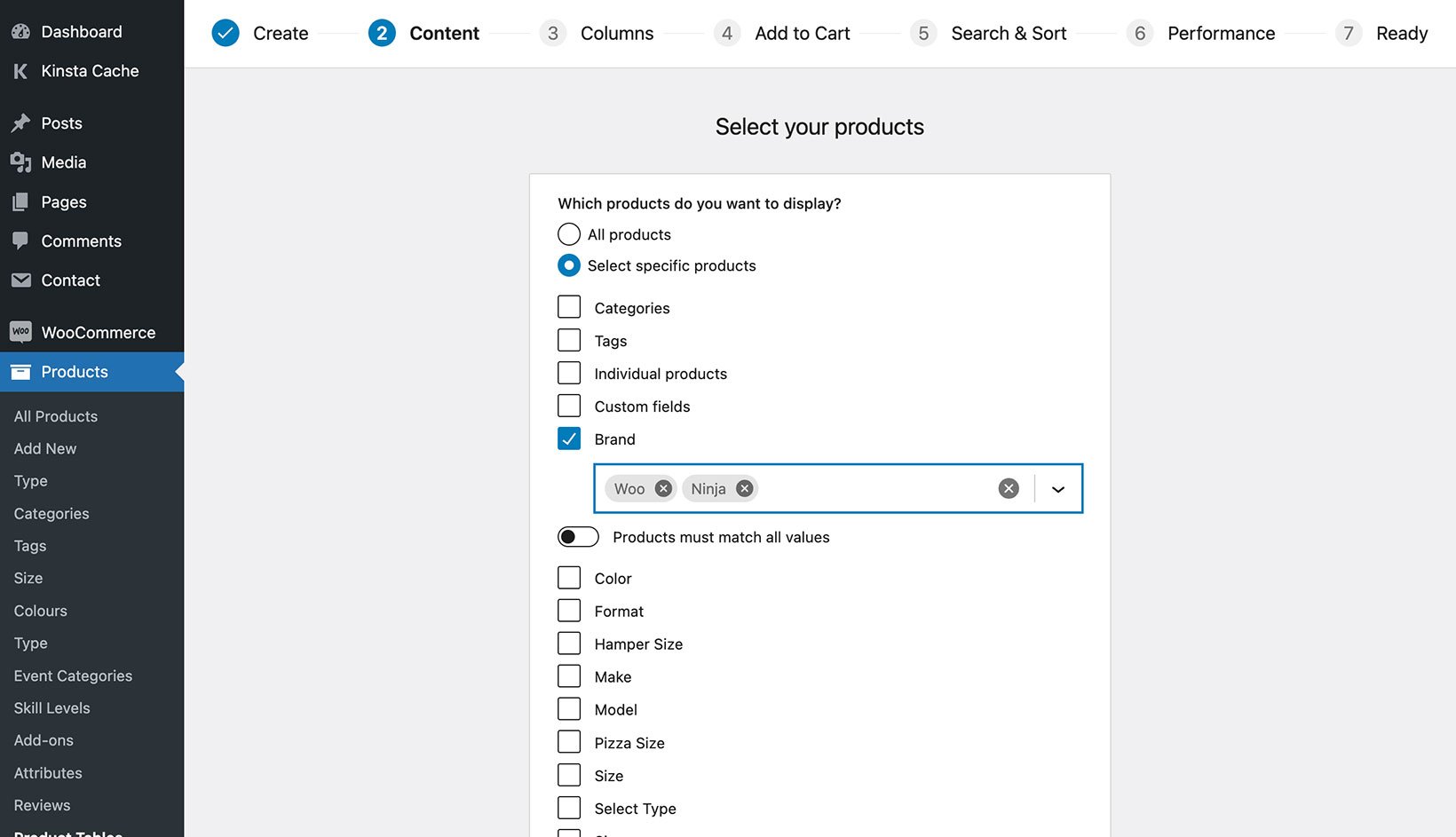Open the Columns wizard step
This screenshot has width=1456, height=837.
(616, 33)
